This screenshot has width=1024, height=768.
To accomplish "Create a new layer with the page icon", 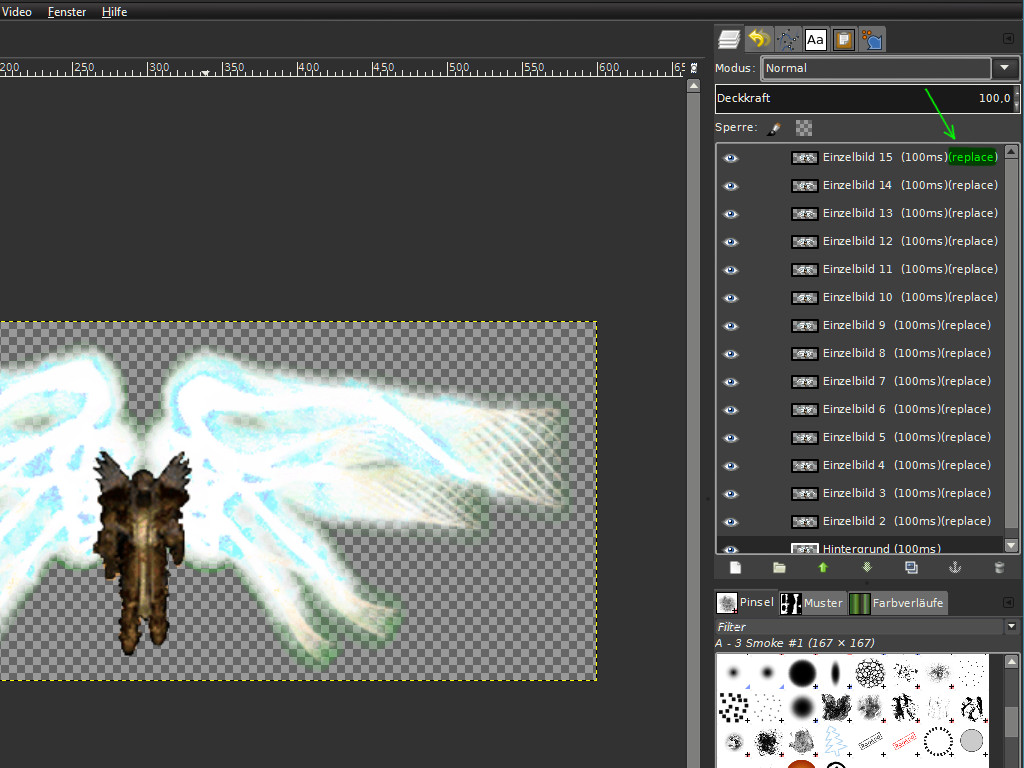I will click(735, 567).
